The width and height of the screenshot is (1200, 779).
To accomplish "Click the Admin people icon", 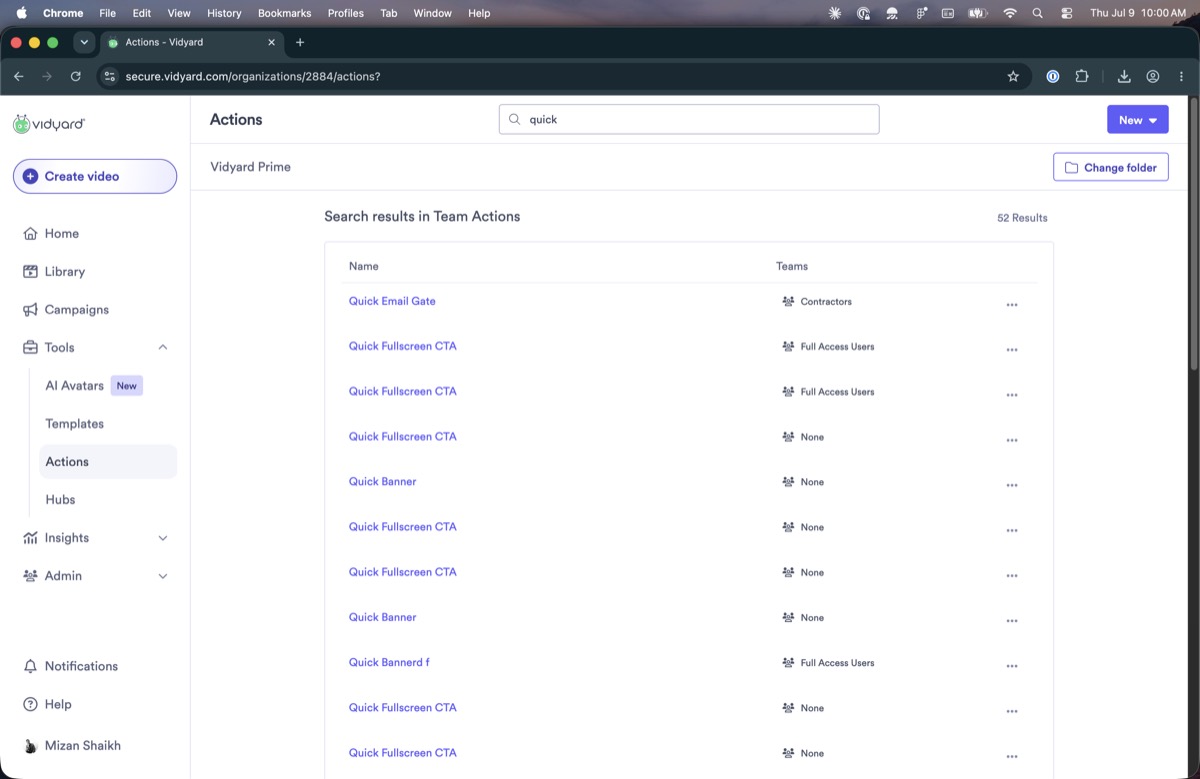I will click(x=30, y=576).
